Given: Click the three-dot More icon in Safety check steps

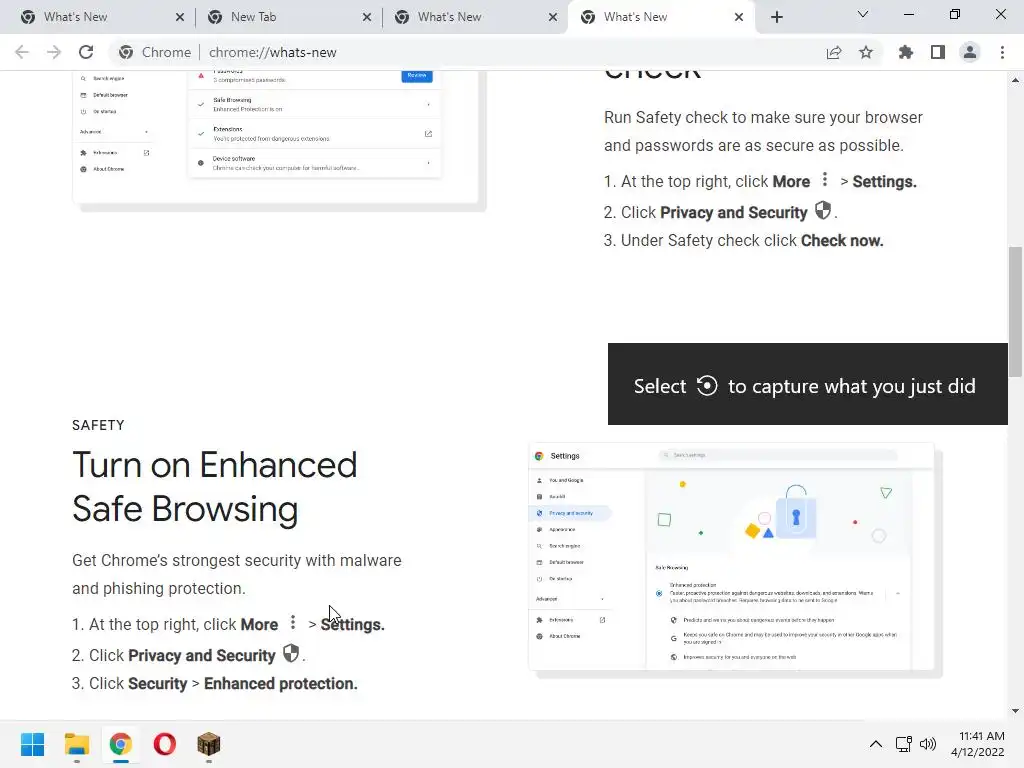Looking at the screenshot, I should coord(825,179).
